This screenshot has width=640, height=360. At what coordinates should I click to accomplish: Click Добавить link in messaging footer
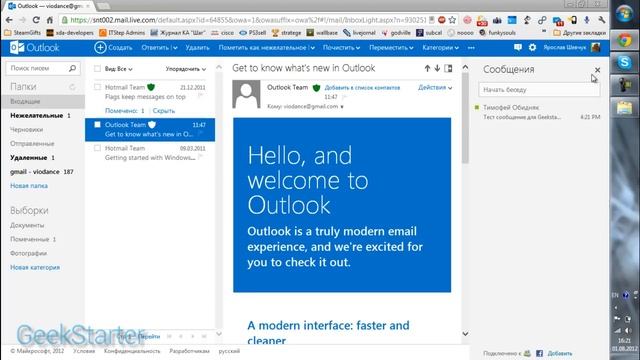click(x=560, y=353)
